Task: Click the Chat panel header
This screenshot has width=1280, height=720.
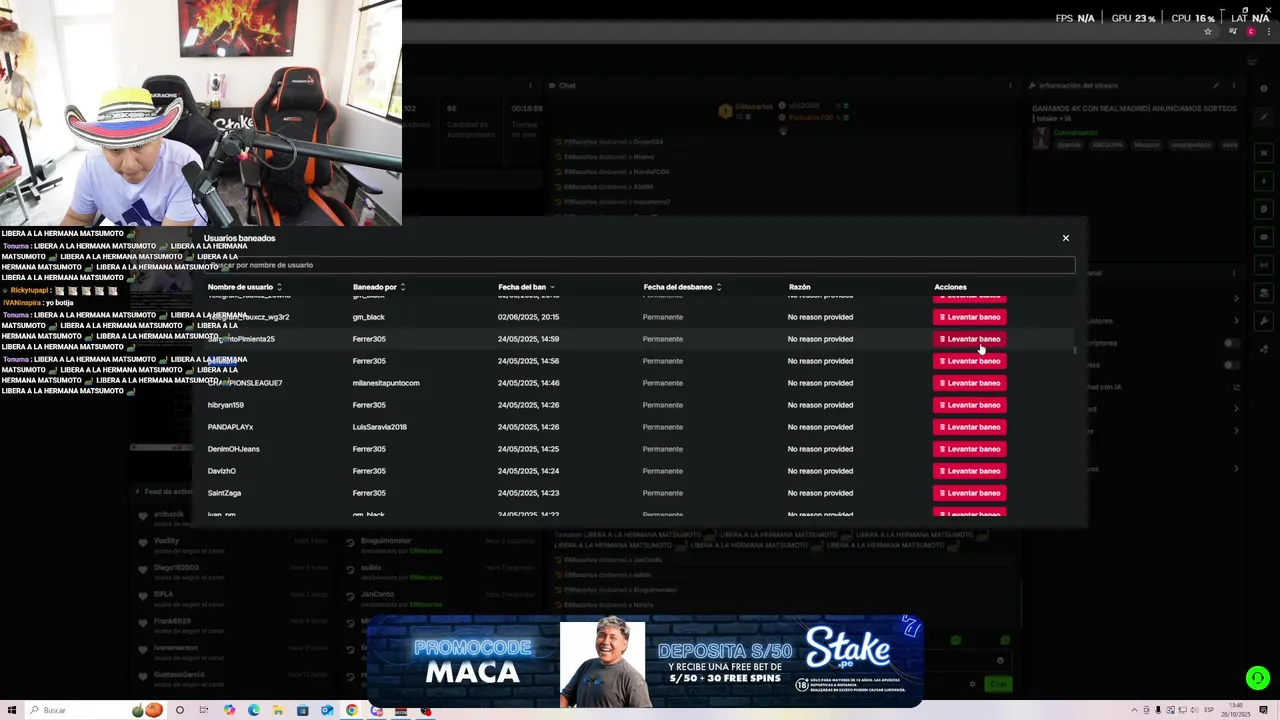Action: 567,86
